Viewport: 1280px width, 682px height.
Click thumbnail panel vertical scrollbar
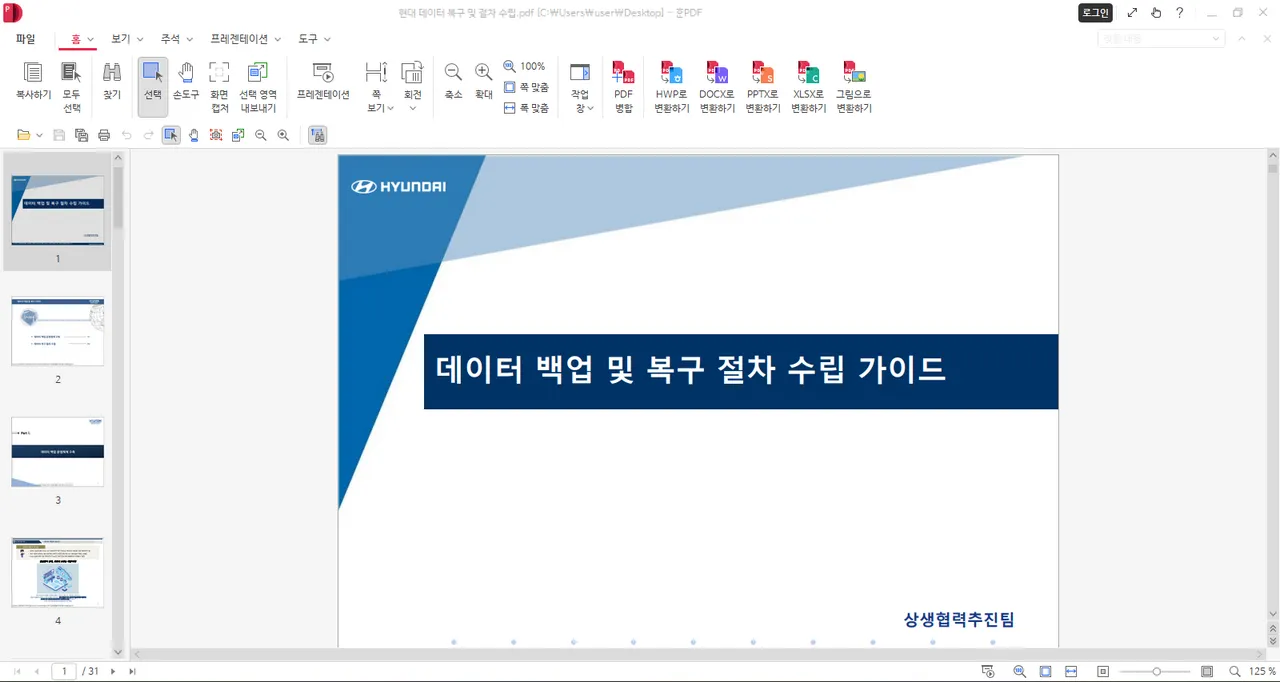[118, 198]
